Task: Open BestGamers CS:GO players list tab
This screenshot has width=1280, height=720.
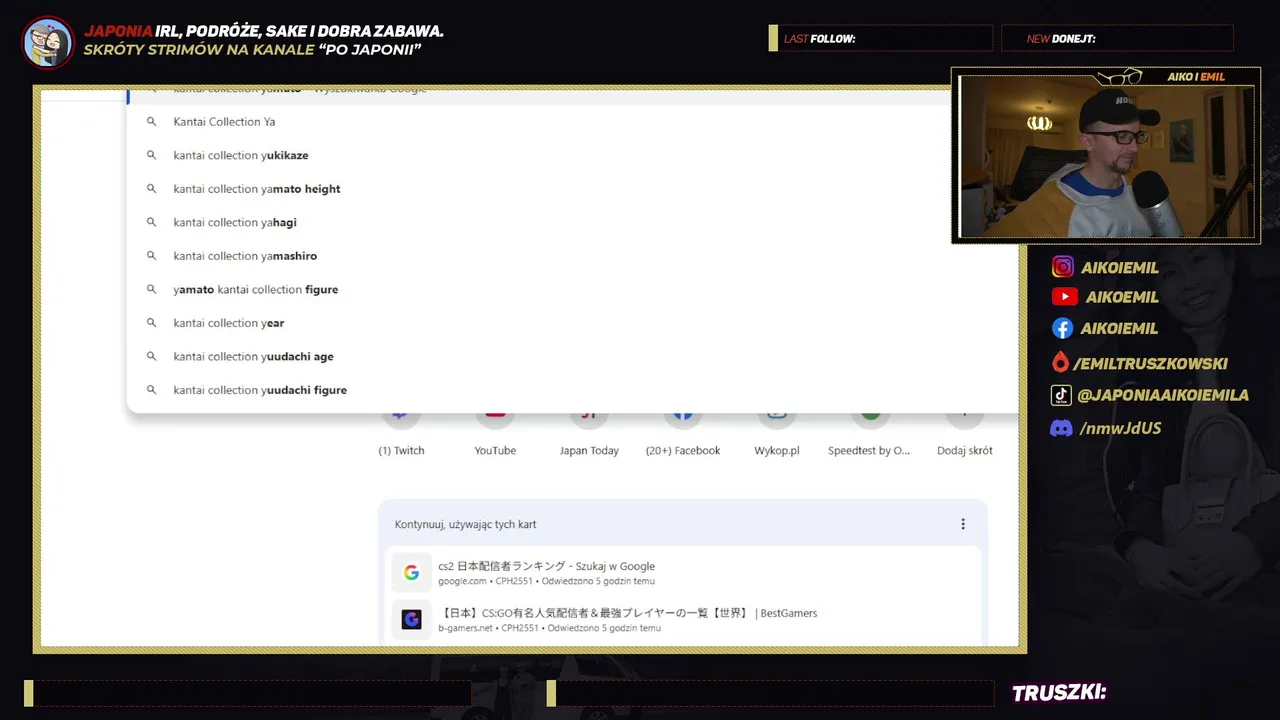Action: [x=683, y=620]
